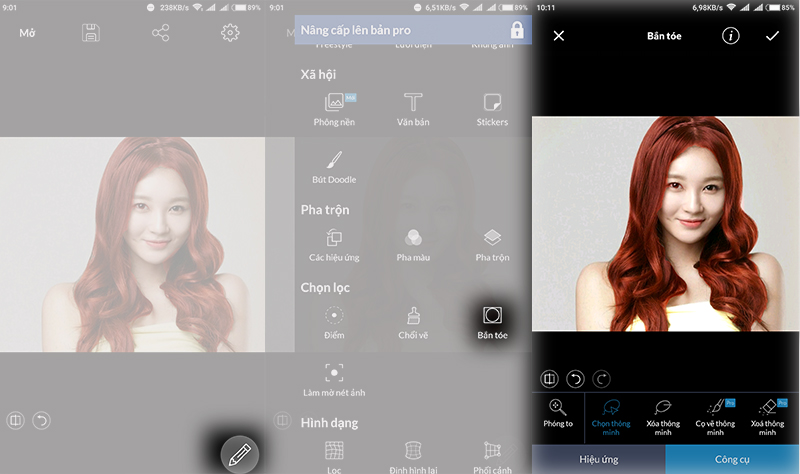The height and width of the screenshot is (474, 800).
Task: Select Phông nền tool
Action: tap(334, 110)
